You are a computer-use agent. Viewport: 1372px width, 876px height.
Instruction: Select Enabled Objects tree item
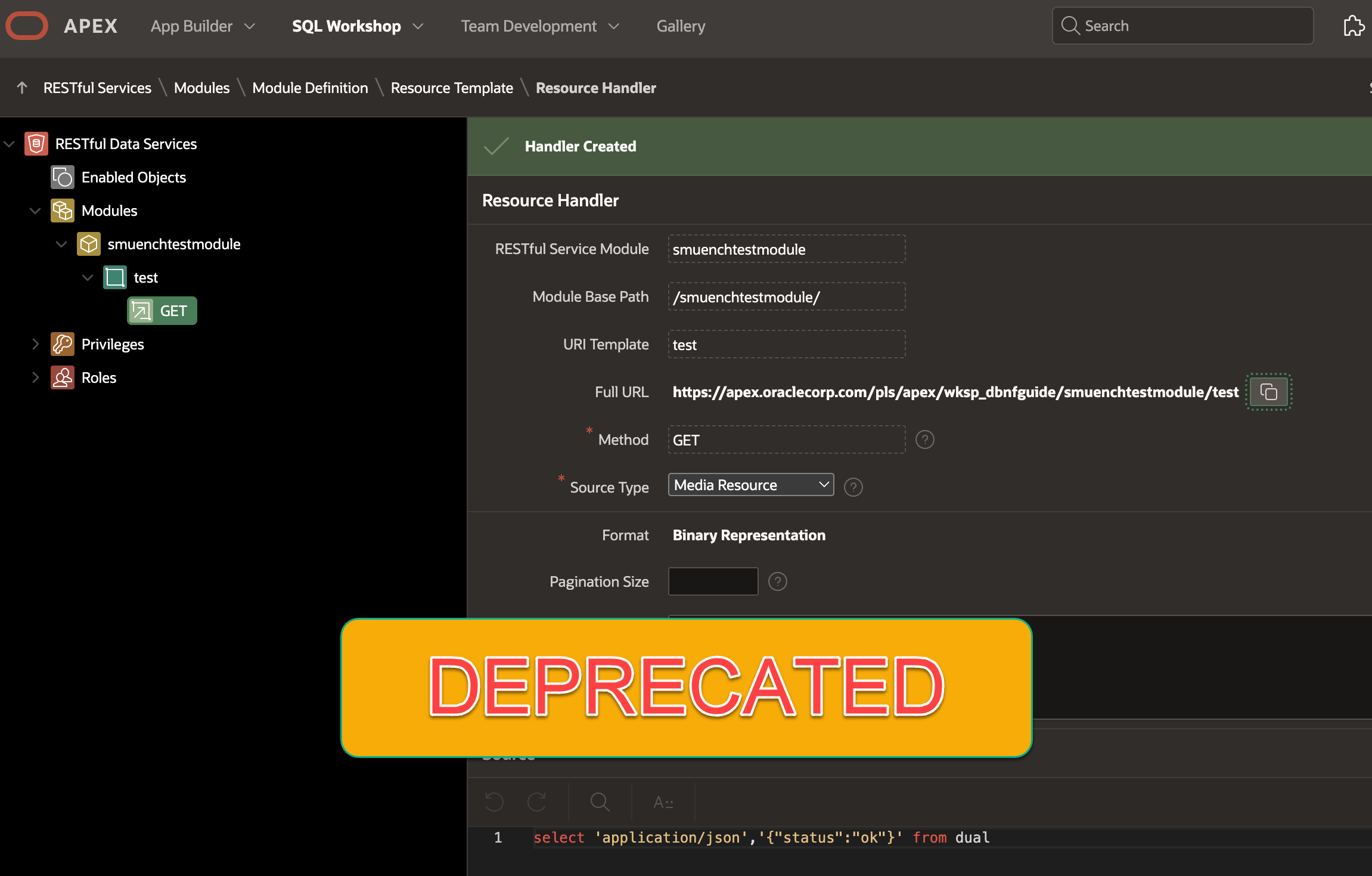[134, 177]
